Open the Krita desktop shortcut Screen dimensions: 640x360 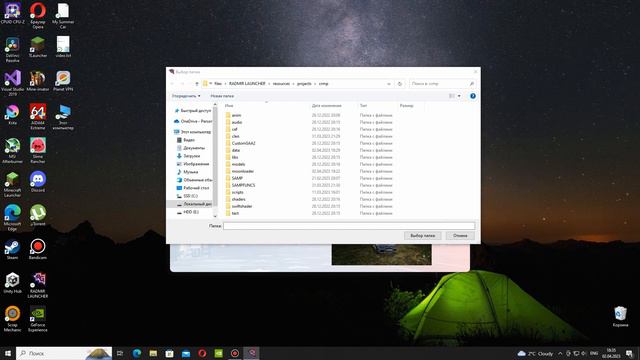click(12, 114)
